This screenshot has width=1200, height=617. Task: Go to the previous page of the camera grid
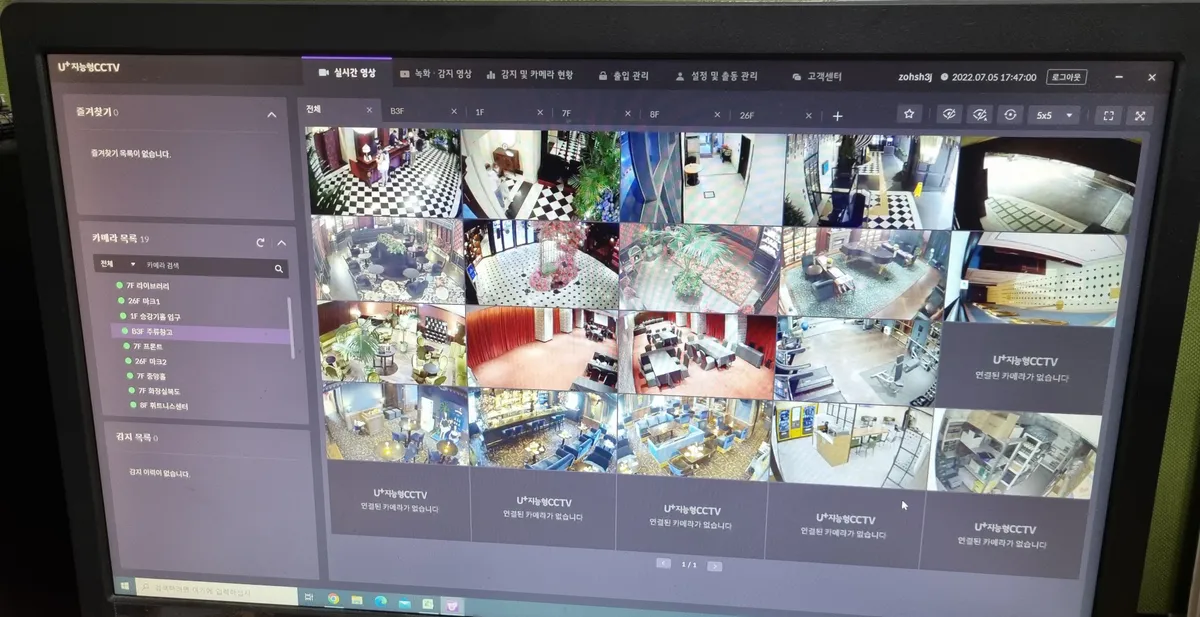pyautogui.click(x=663, y=564)
